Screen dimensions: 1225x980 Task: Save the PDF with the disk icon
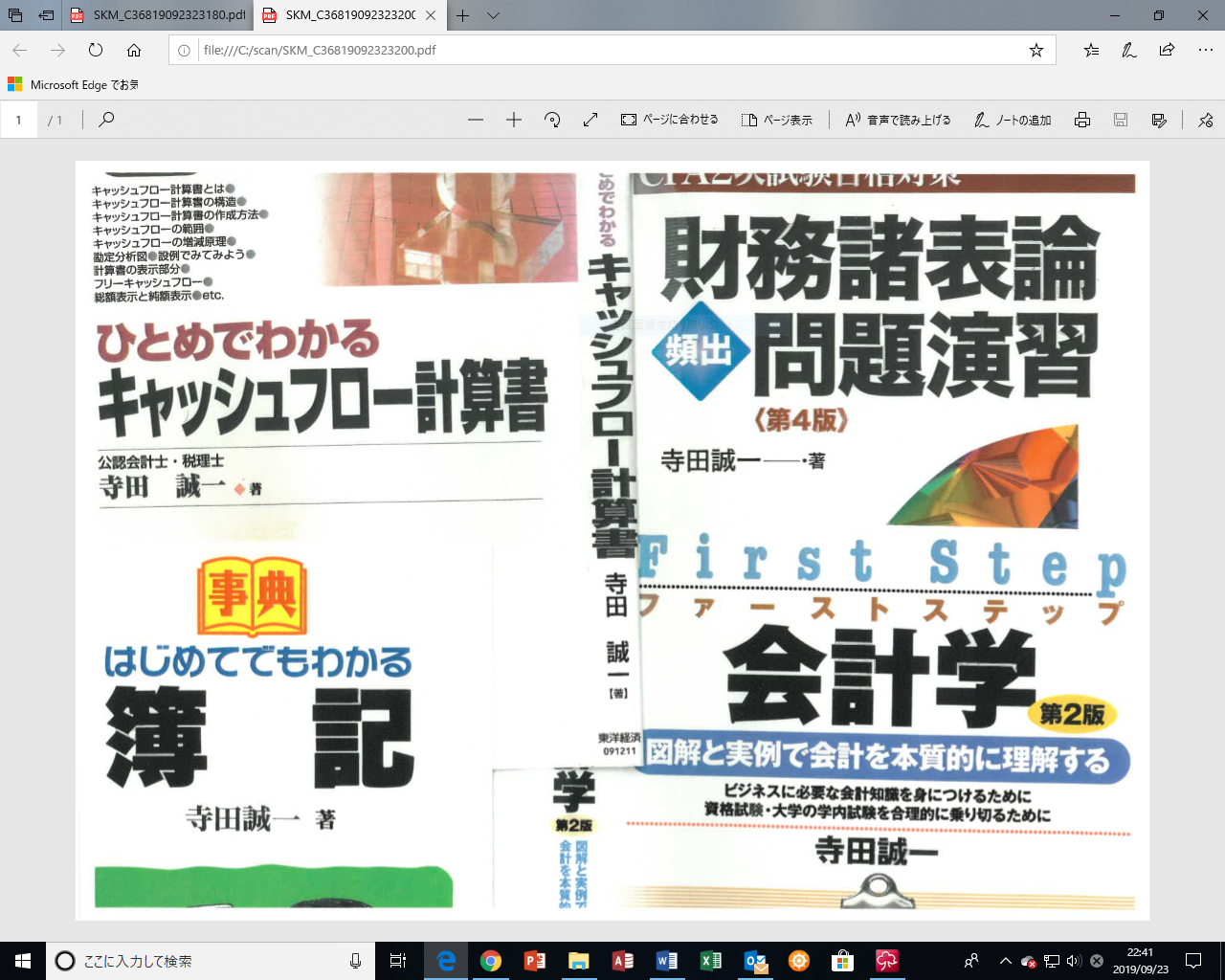tap(1119, 119)
